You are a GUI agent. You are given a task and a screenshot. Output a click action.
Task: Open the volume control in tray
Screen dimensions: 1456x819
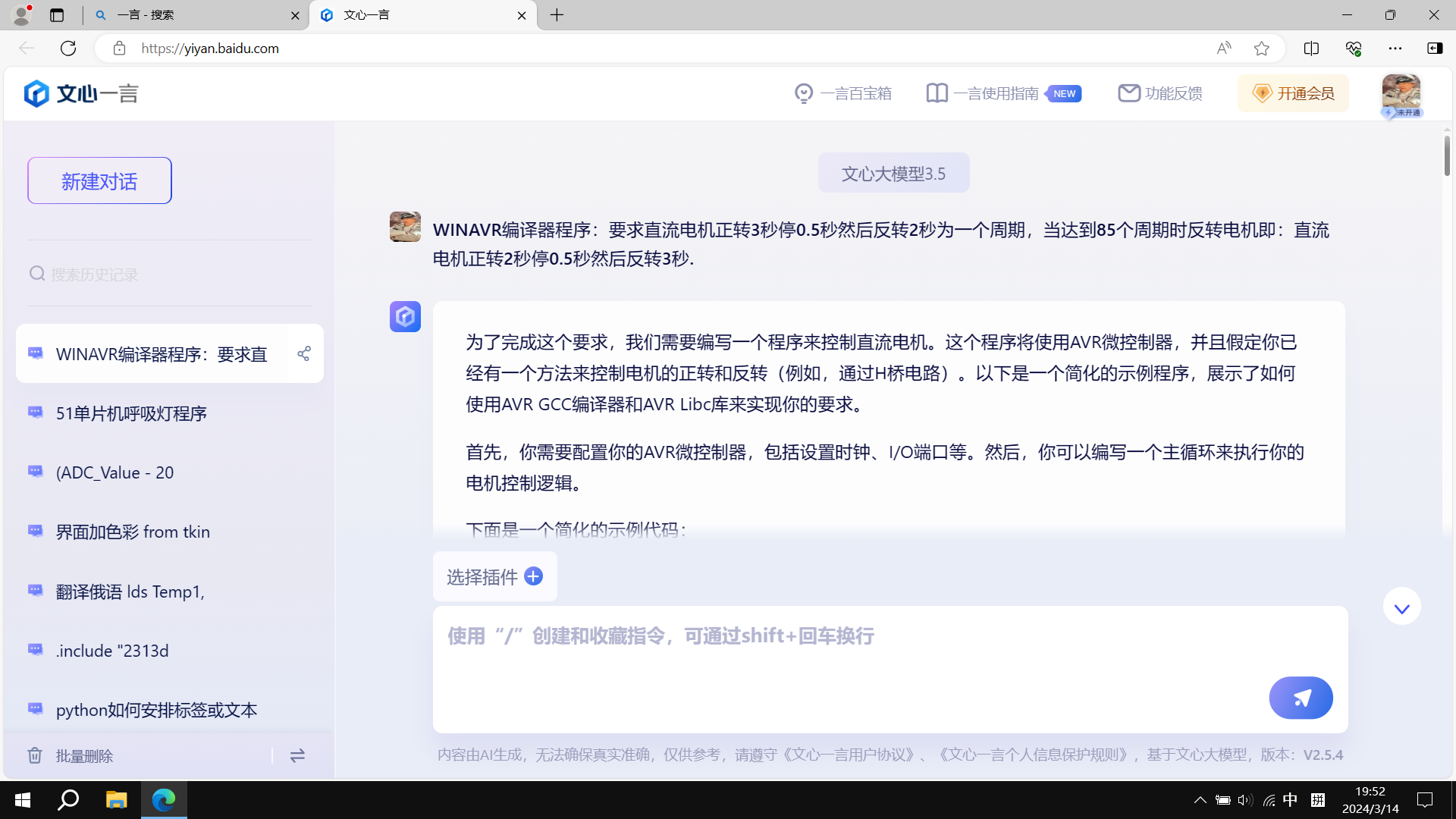pyautogui.click(x=1244, y=799)
